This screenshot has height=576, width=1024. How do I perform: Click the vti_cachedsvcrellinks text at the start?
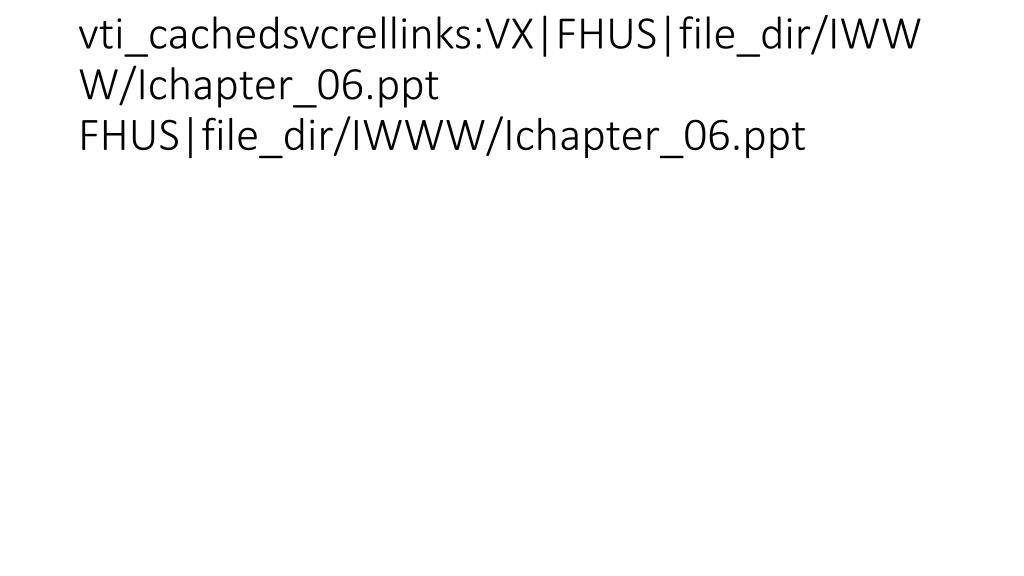point(278,35)
